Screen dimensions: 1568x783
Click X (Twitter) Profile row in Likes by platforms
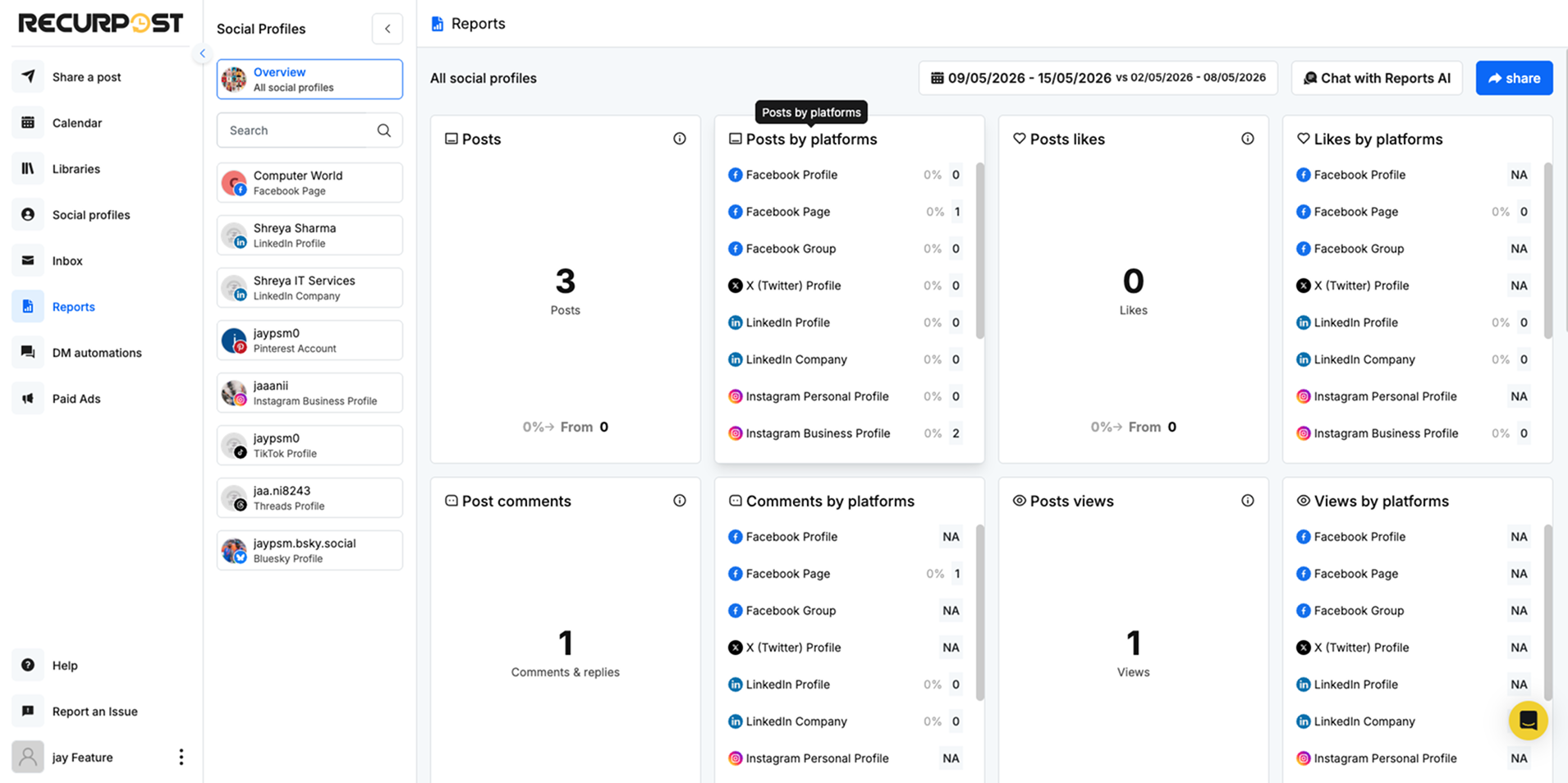(x=1414, y=286)
